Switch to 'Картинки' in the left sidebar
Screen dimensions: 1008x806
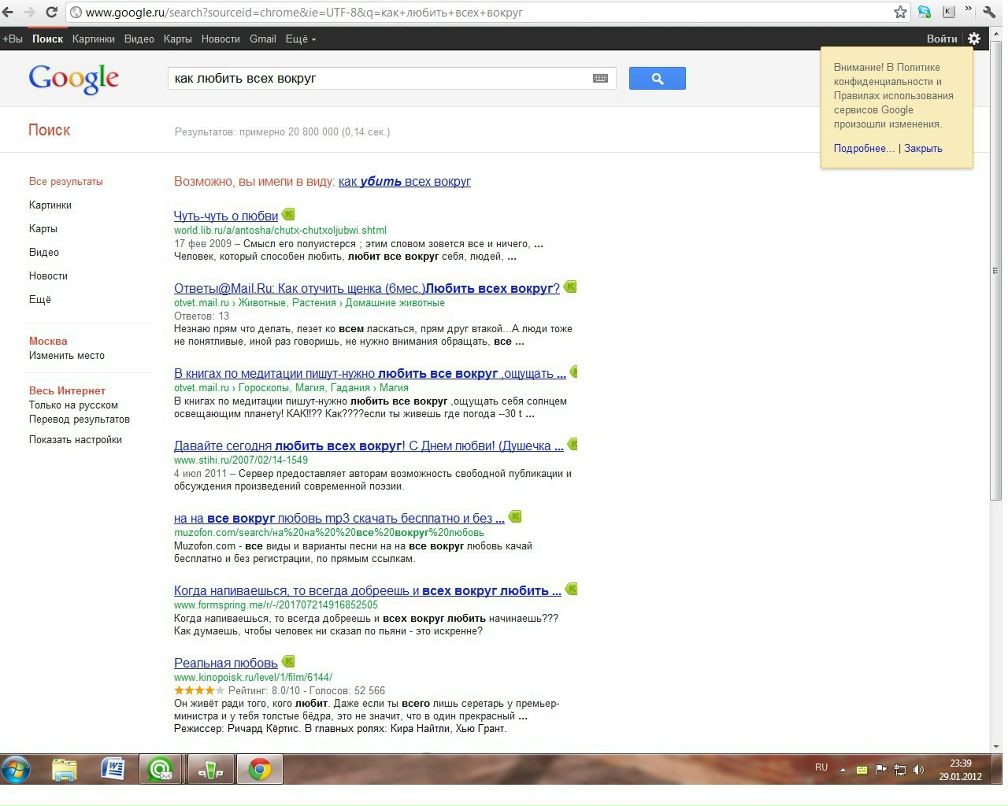tap(50, 205)
